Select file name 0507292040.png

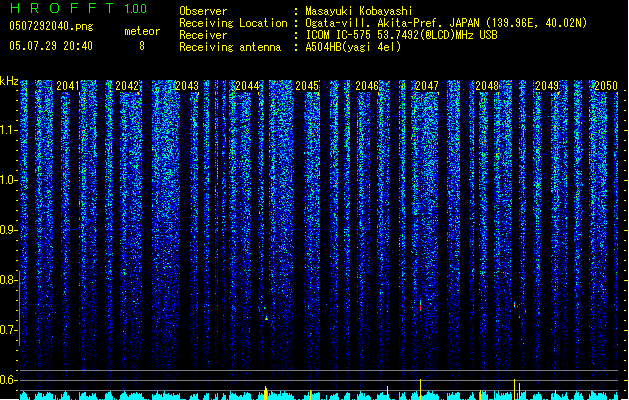51,26
